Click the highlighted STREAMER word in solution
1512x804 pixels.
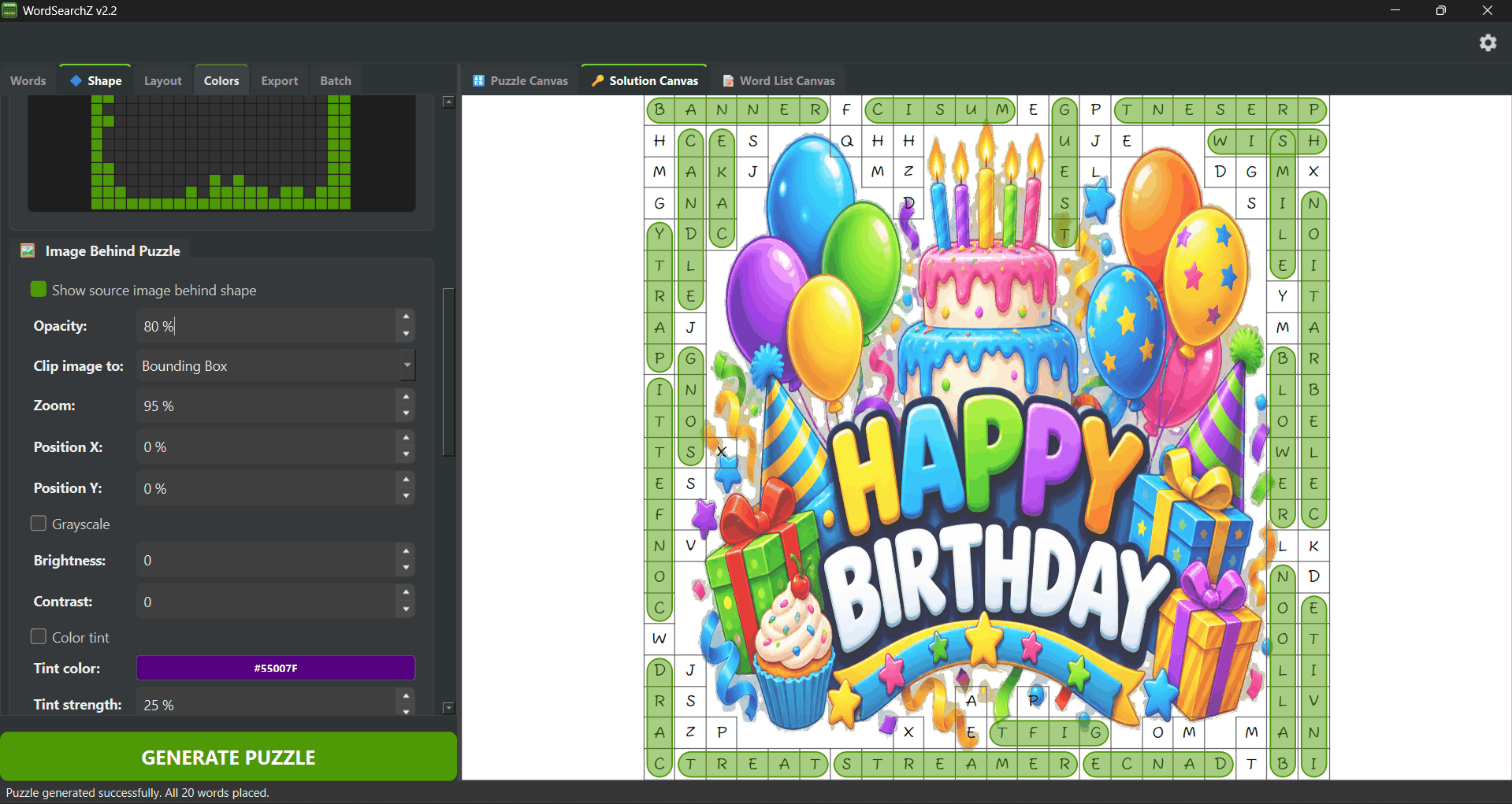click(x=954, y=764)
